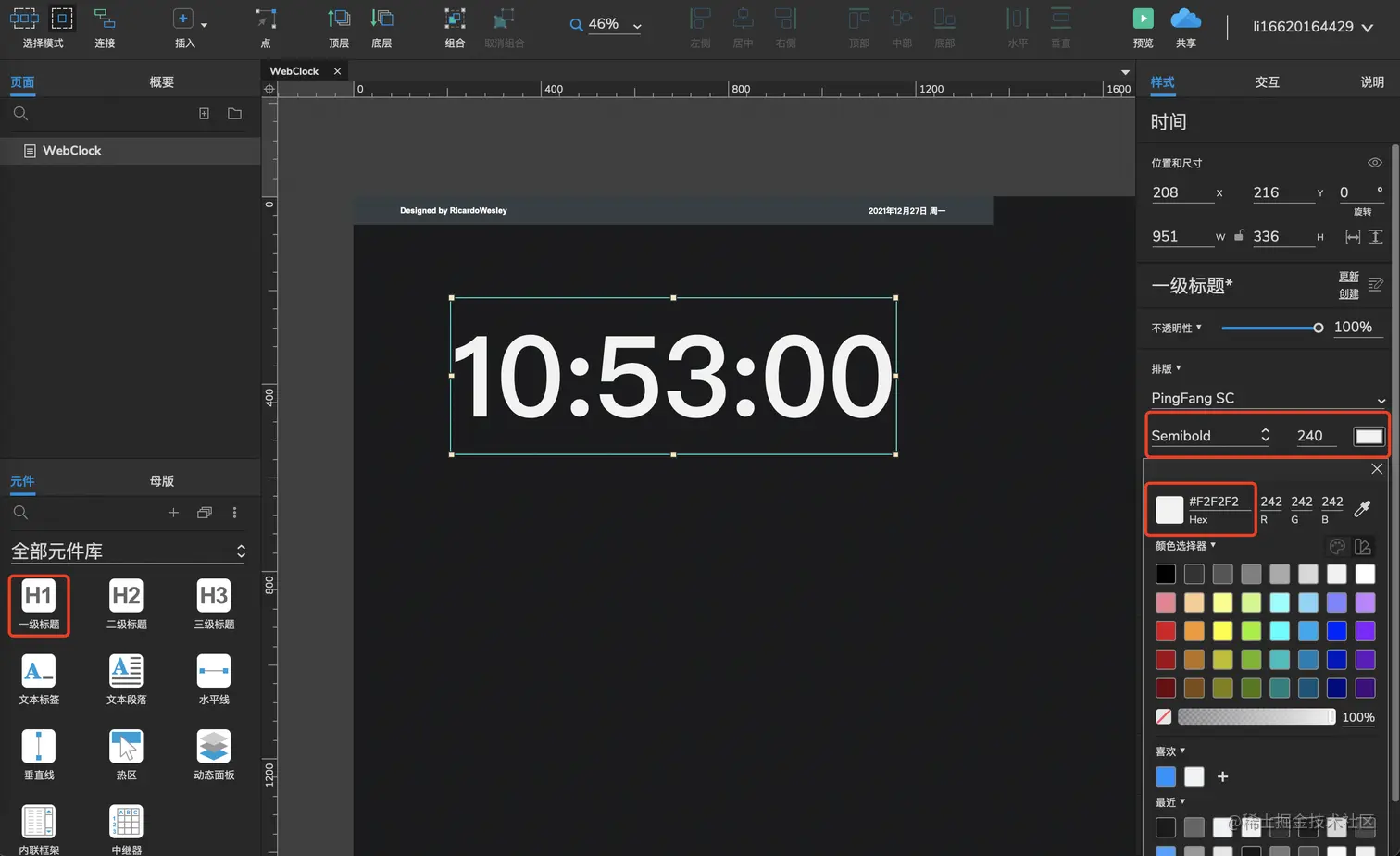
Task: Click the X position field showing 208
Action: coord(1181,192)
